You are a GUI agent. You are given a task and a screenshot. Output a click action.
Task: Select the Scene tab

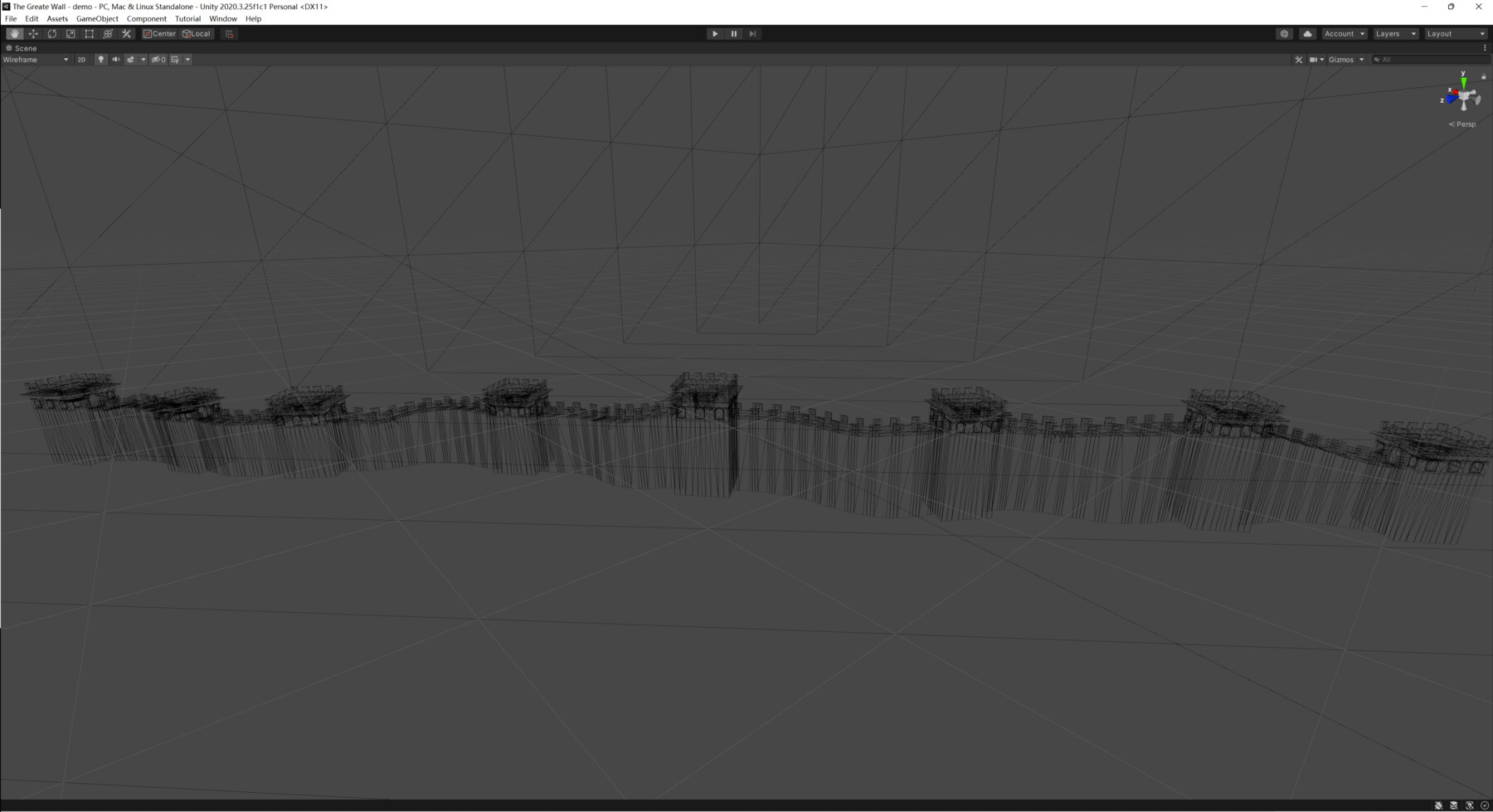click(x=22, y=48)
